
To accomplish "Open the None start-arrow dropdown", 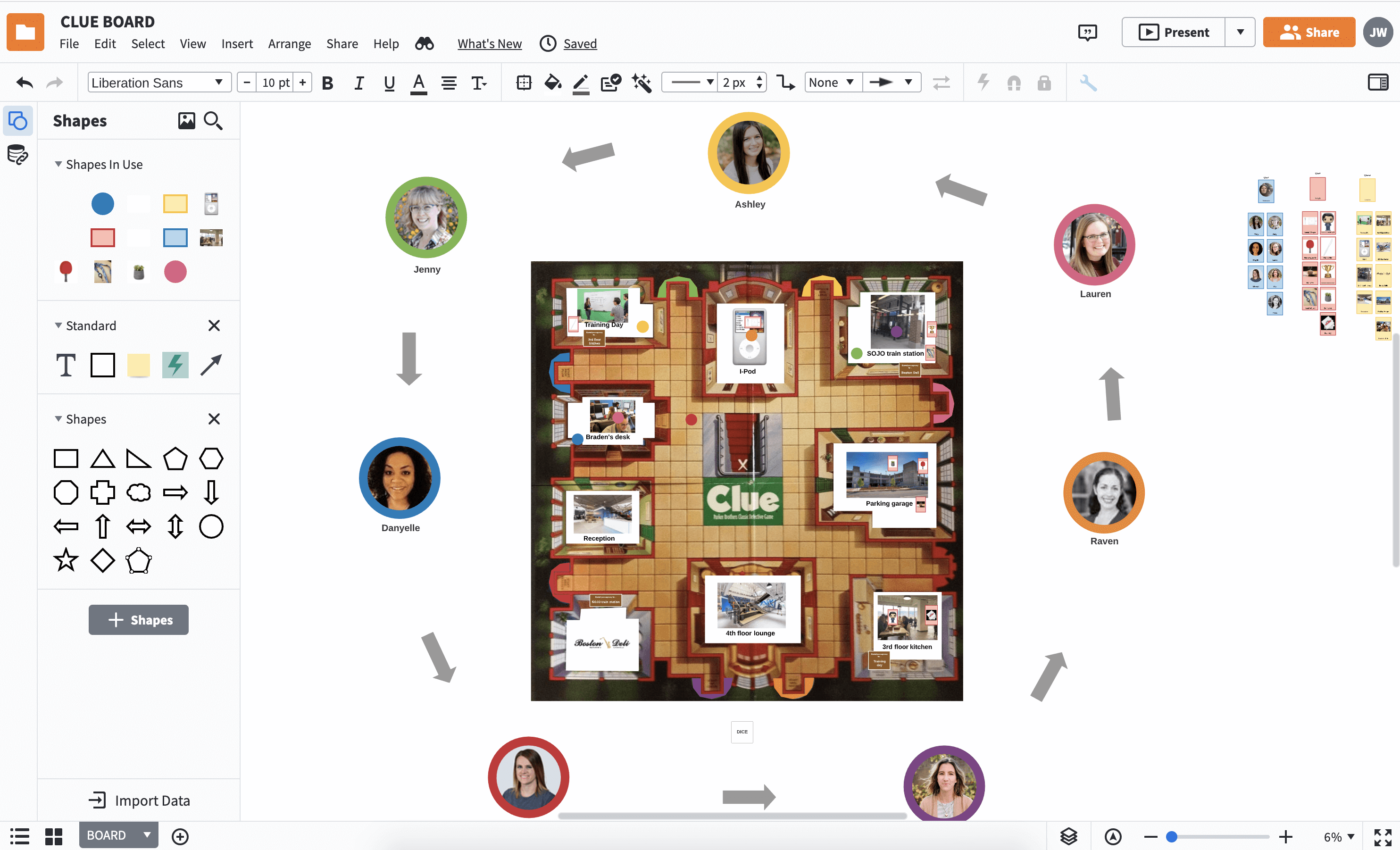I will click(833, 83).
